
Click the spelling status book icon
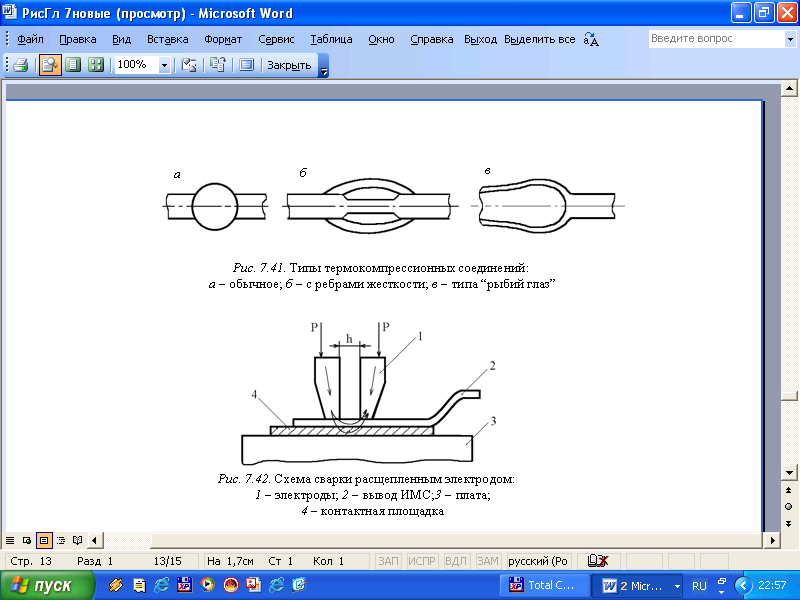tap(597, 561)
